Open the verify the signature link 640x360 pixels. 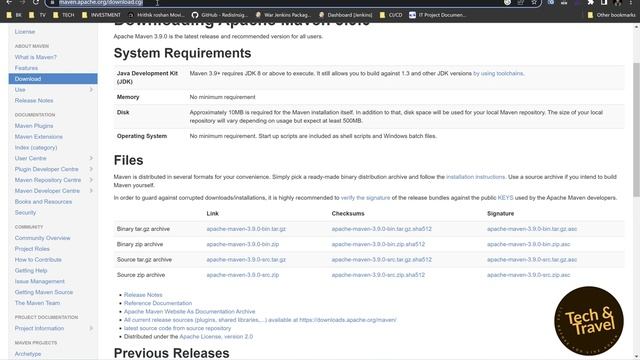(365, 198)
